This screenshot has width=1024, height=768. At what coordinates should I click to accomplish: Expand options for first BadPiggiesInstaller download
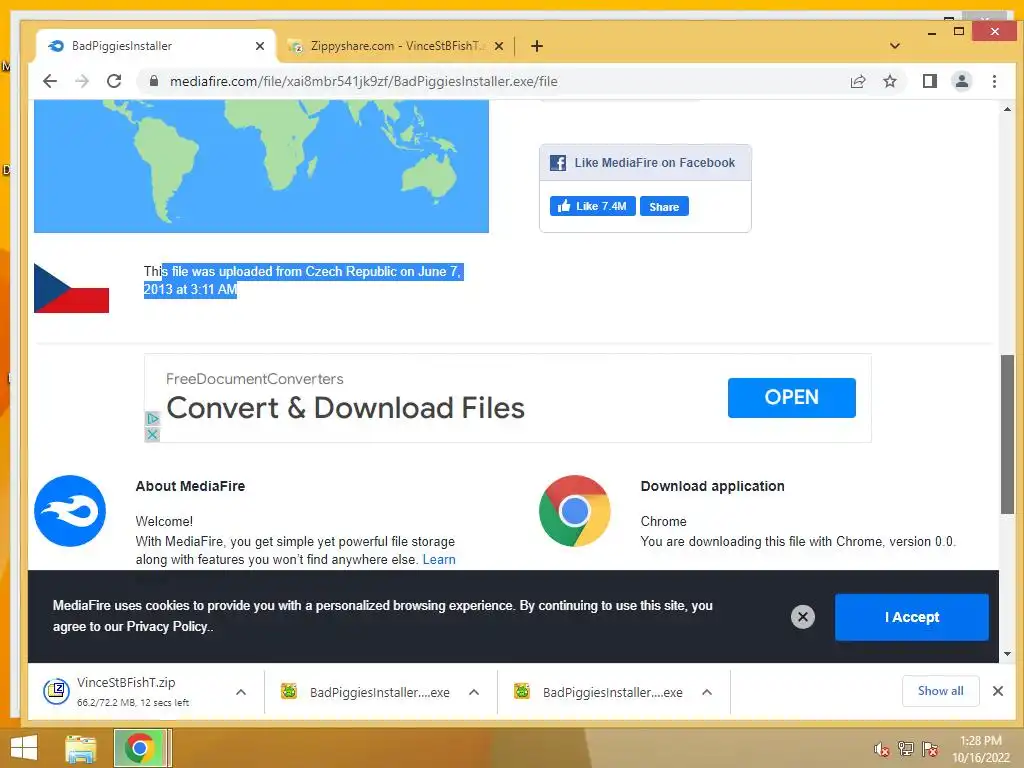pyautogui.click(x=474, y=692)
